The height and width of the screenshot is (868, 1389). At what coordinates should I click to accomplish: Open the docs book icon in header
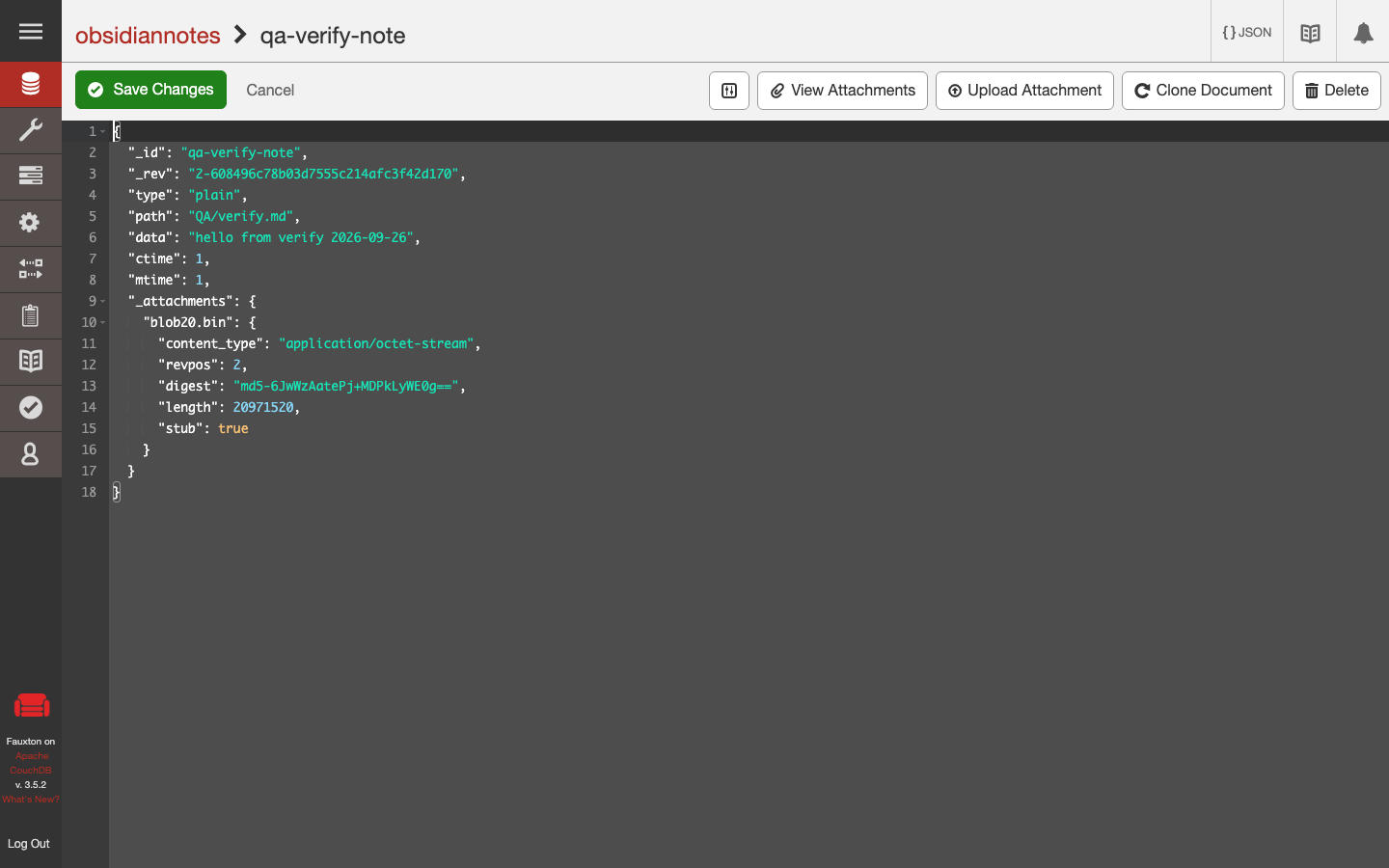tap(1310, 33)
